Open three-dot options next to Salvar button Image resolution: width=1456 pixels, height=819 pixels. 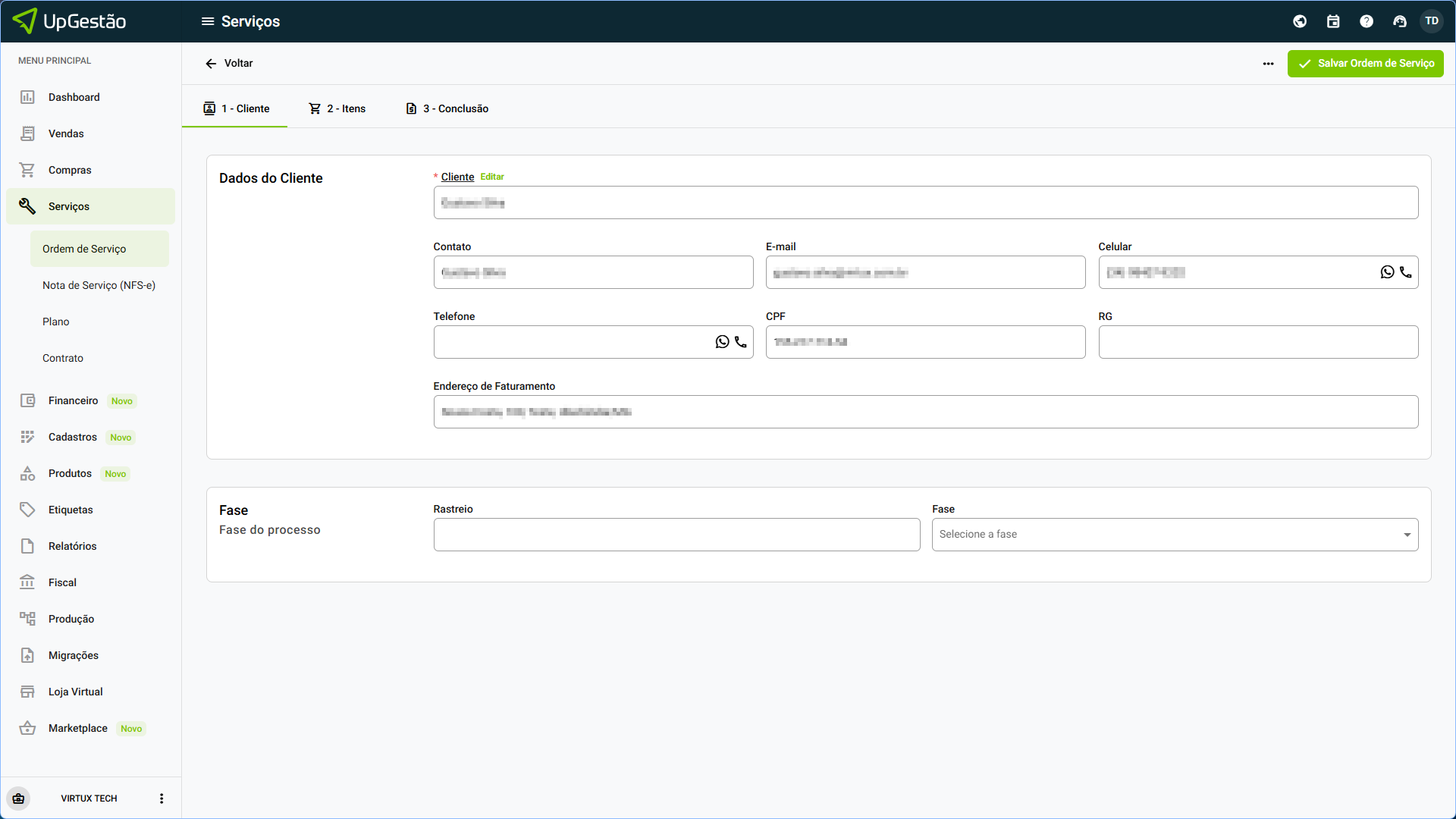(1268, 64)
